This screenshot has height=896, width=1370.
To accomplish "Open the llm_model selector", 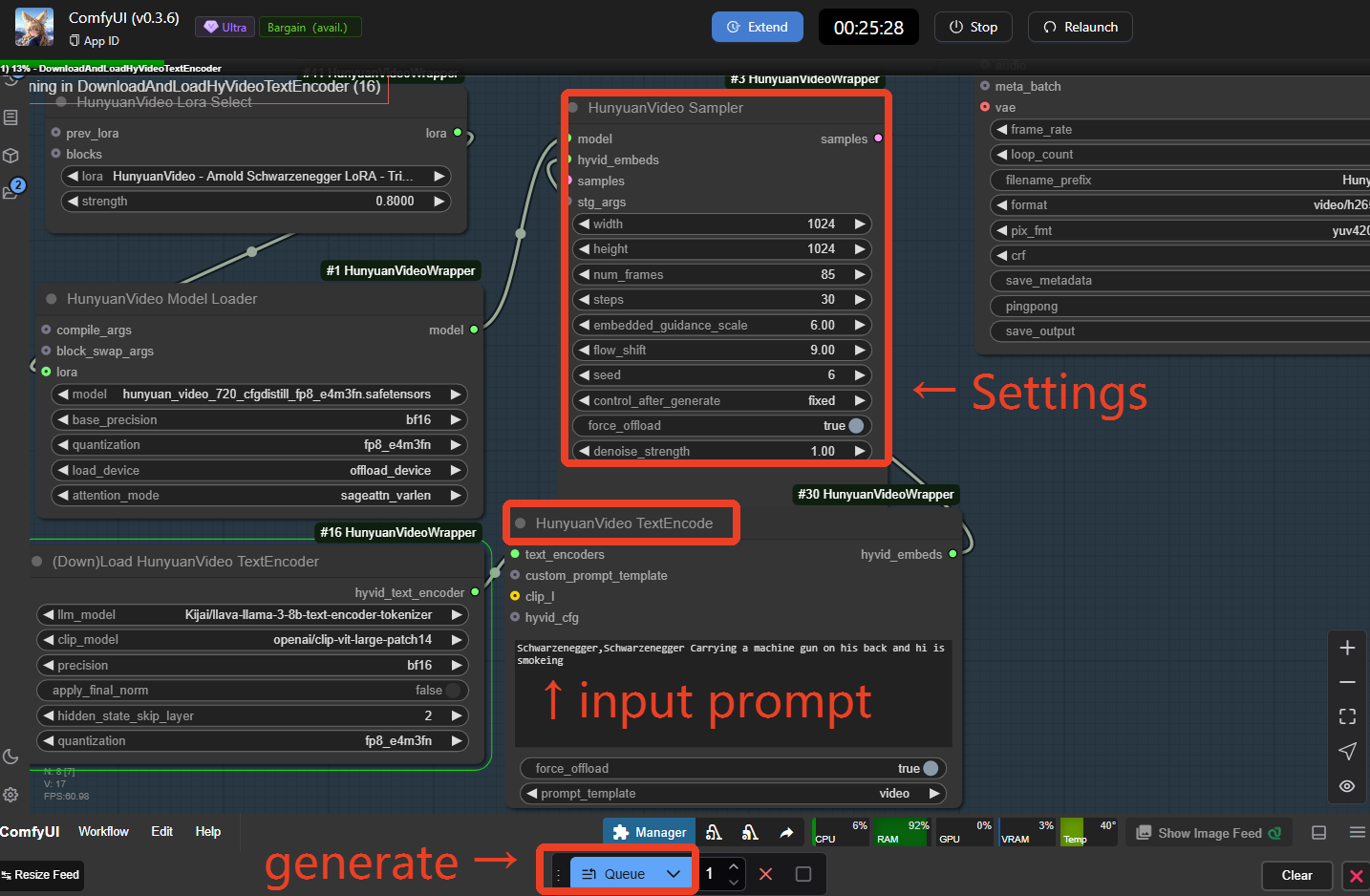I will [253, 614].
